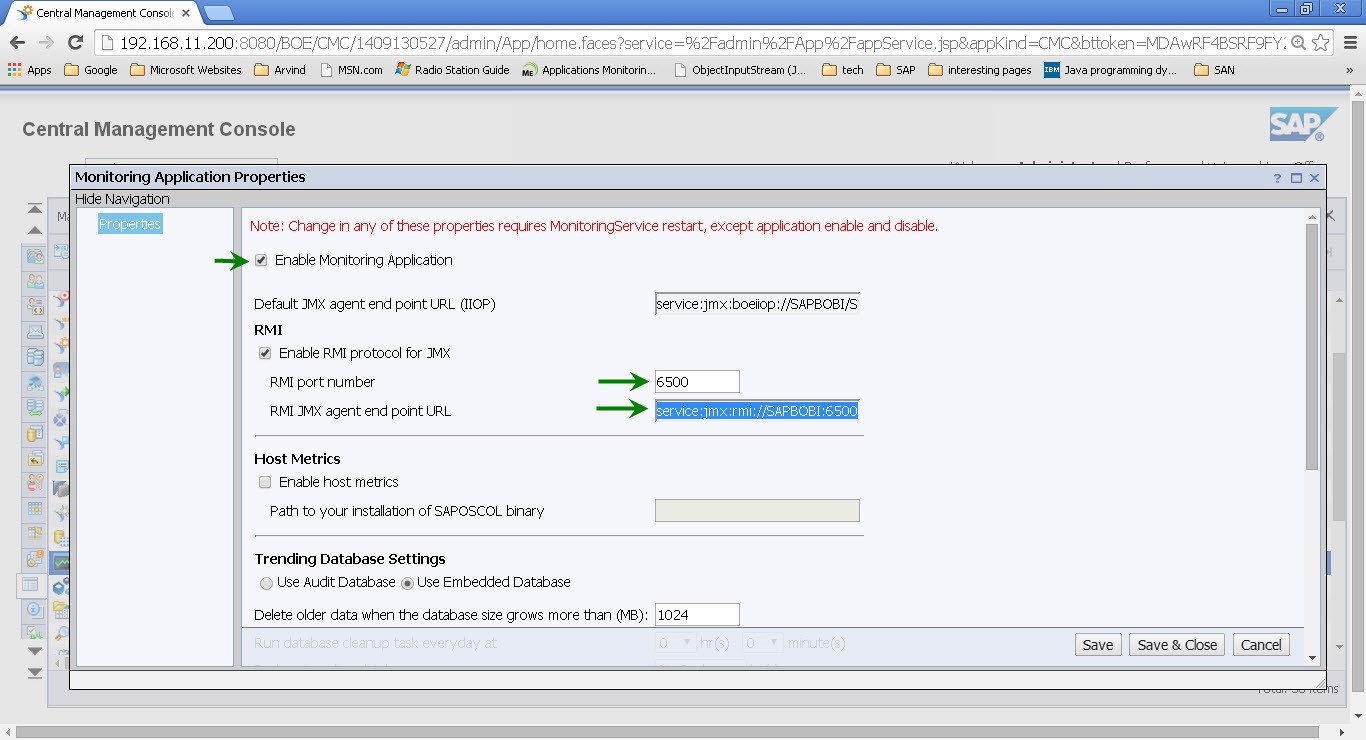Image resolution: width=1366 pixels, height=740 pixels.
Task: Open the cleanup minute(s) dropdown
Action: click(761, 643)
